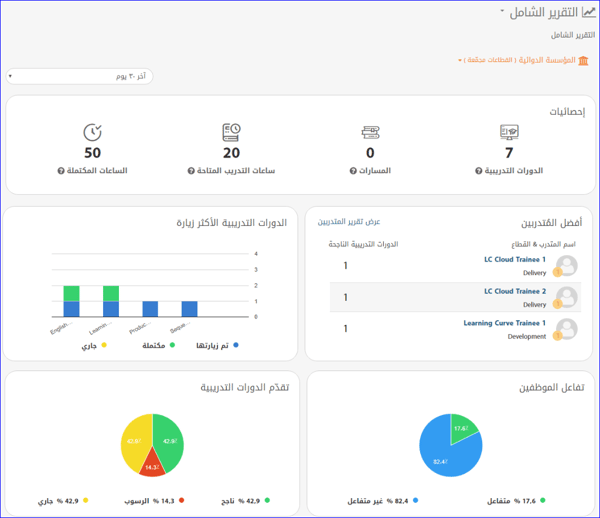The image size is (600, 518).
Task: Toggle the ناجح 42,9 % legend item
Action: (246, 501)
